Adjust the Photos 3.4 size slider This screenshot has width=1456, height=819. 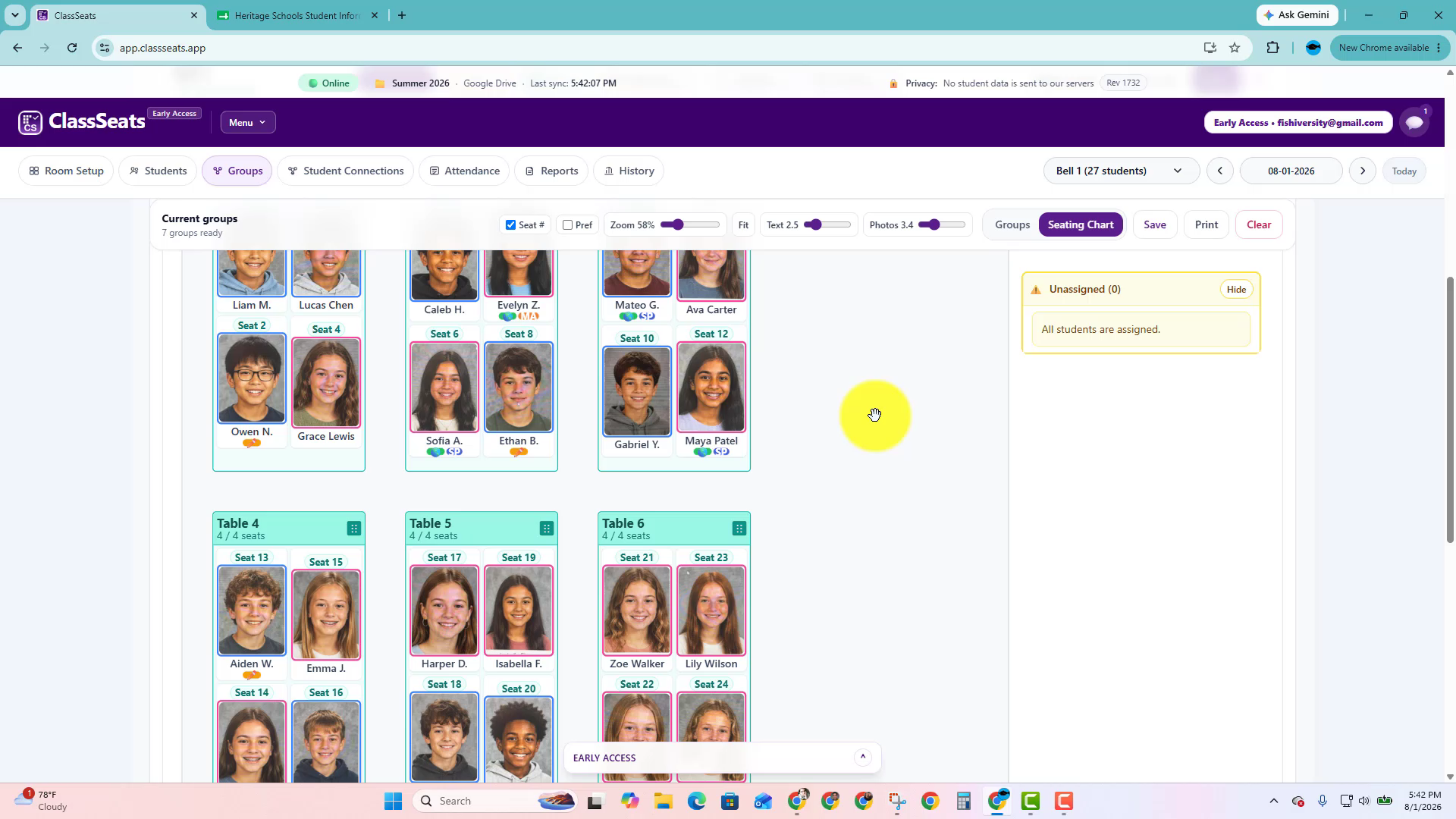[941, 224]
